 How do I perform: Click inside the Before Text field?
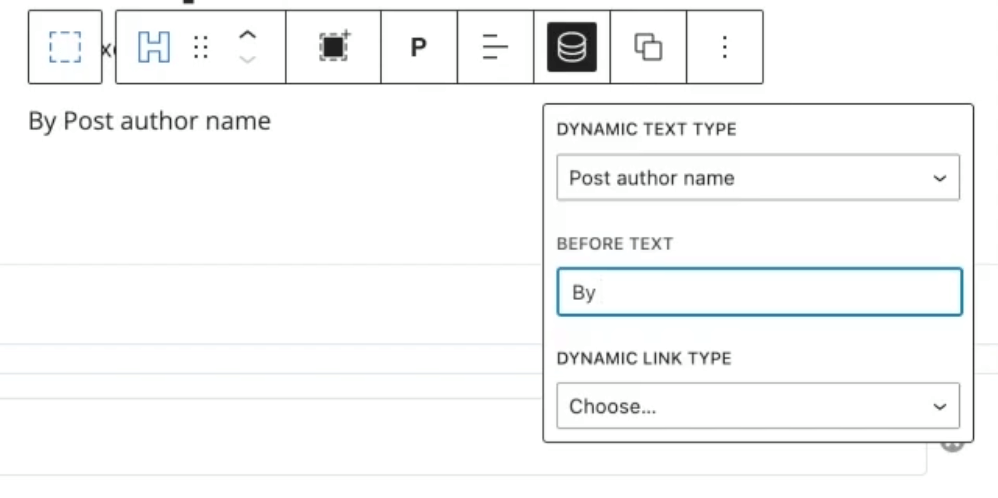pos(759,292)
